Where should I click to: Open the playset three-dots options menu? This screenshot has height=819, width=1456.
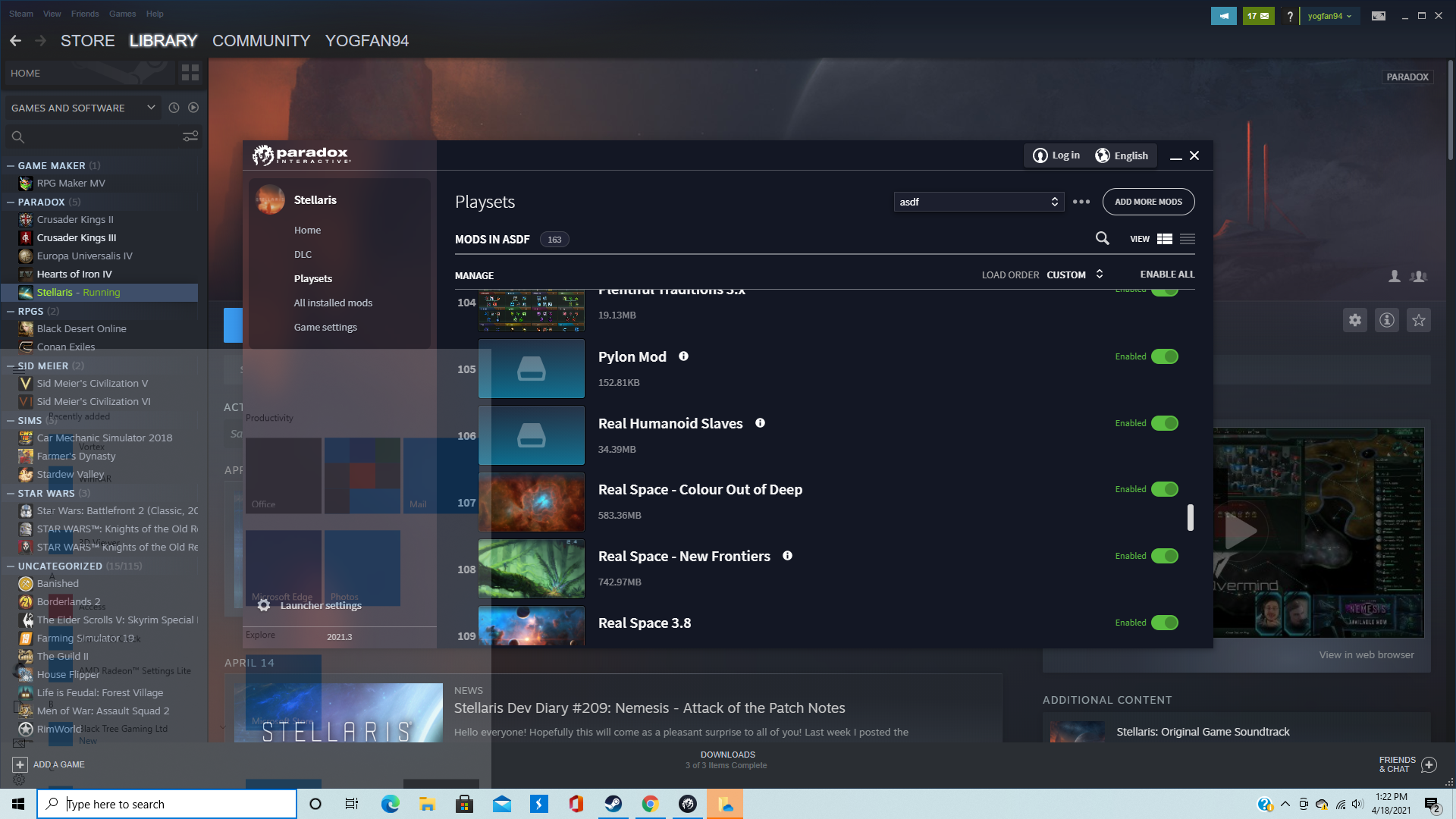[x=1081, y=202]
